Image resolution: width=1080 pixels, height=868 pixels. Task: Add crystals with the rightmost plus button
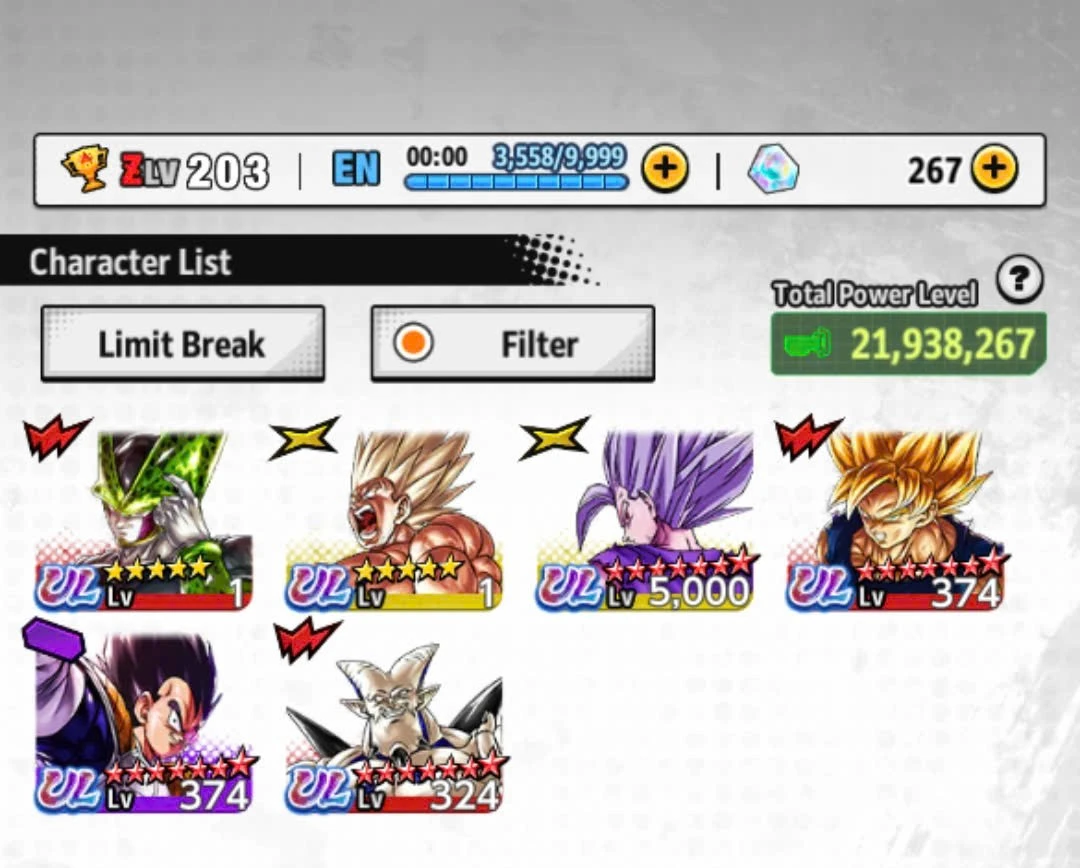994,168
